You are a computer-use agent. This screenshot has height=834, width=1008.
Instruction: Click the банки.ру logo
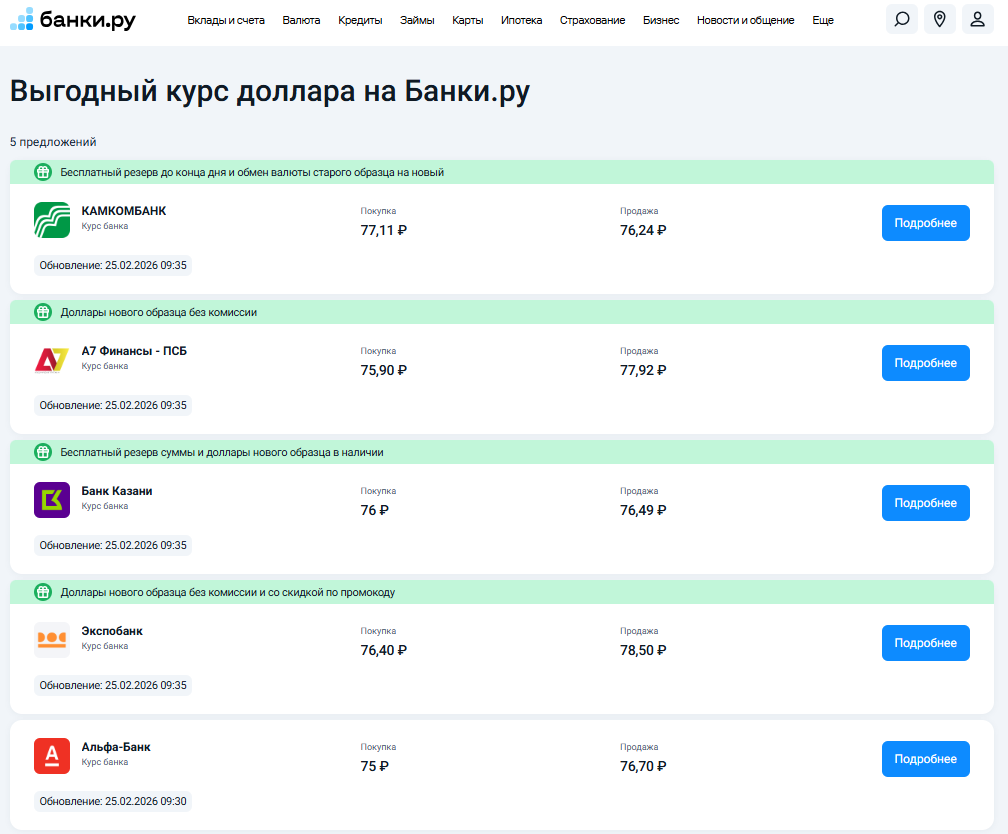(x=74, y=19)
